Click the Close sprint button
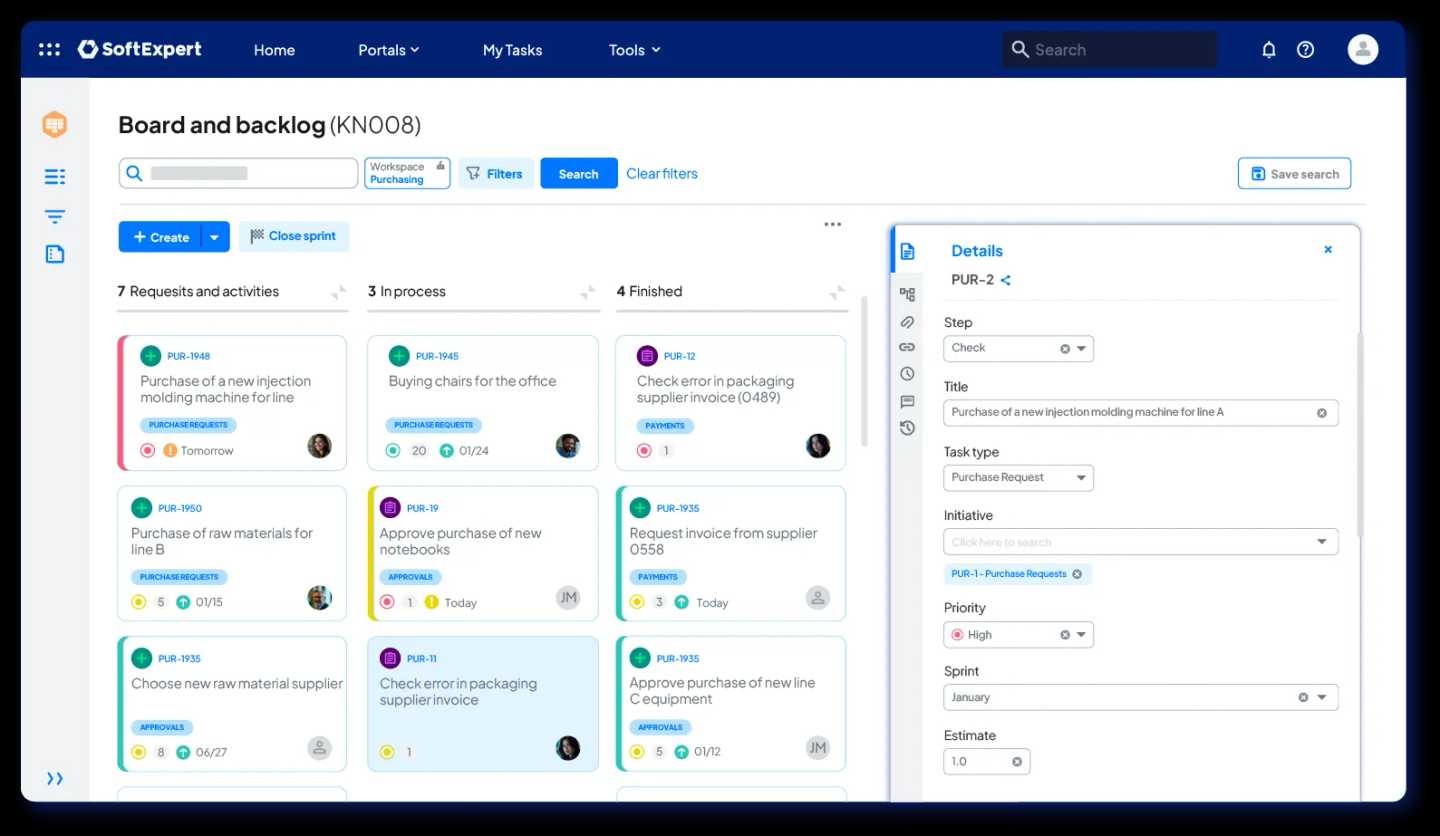This screenshot has width=1440, height=836. coord(294,236)
